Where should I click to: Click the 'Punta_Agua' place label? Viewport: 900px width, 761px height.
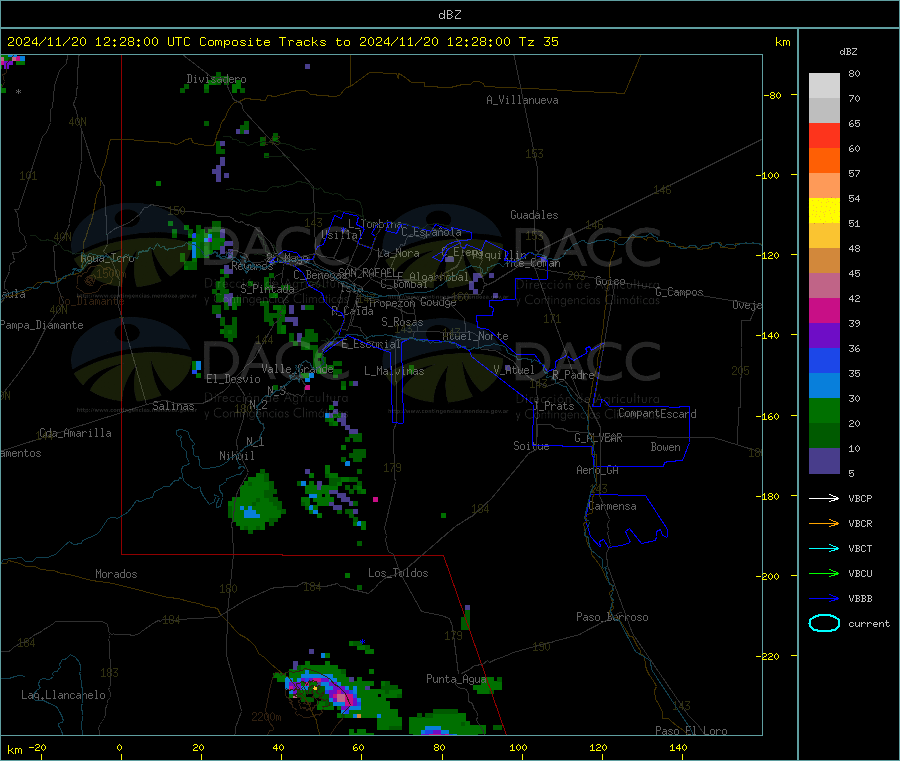coord(456,679)
